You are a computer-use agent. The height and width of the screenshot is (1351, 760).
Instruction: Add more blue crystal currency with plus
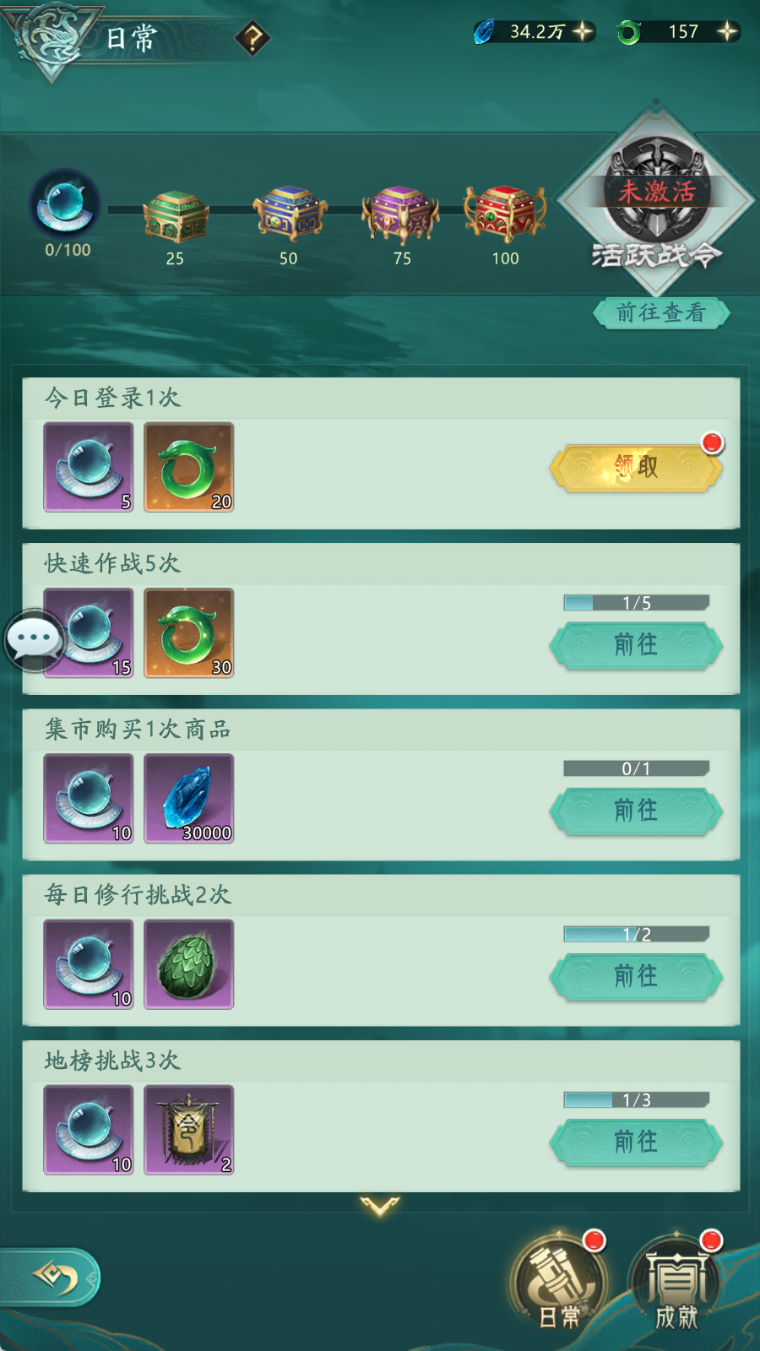point(583,31)
